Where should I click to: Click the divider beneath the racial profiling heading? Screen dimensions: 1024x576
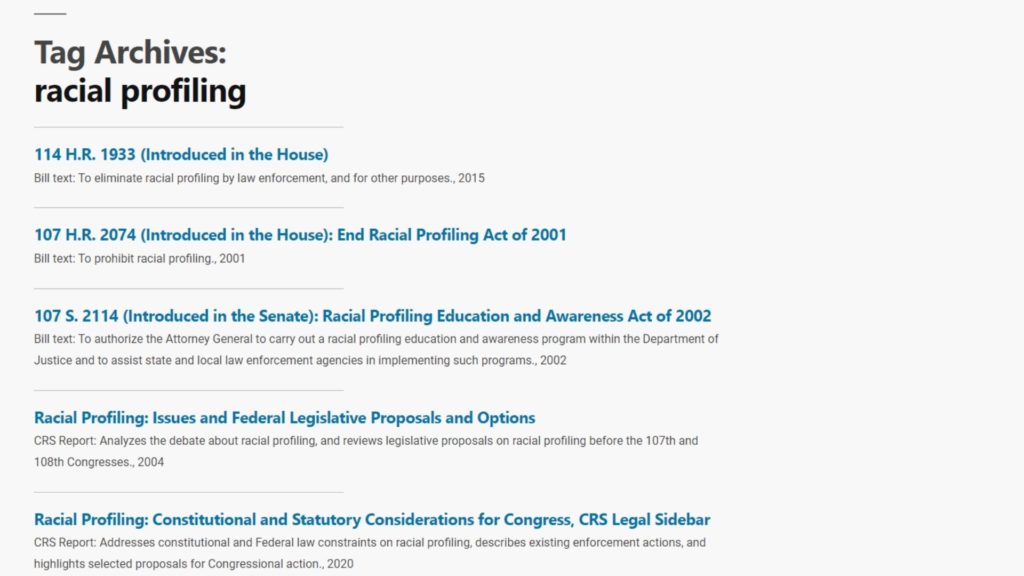pyautogui.click(x=189, y=127)
